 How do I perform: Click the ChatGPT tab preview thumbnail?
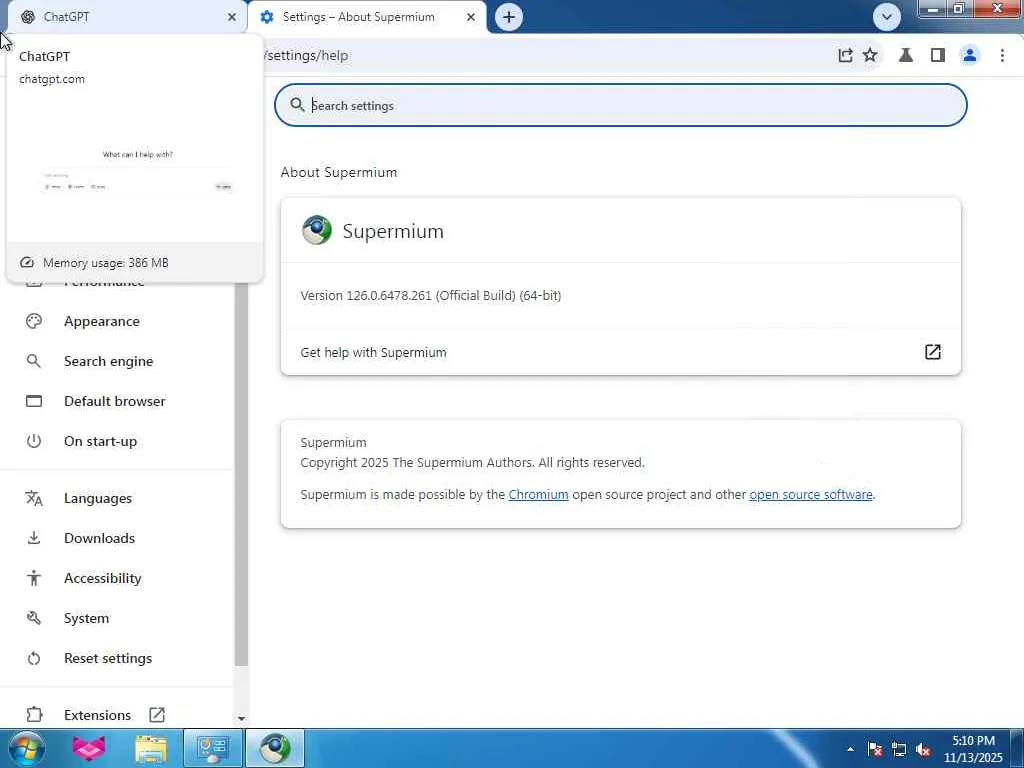(135, 171)
